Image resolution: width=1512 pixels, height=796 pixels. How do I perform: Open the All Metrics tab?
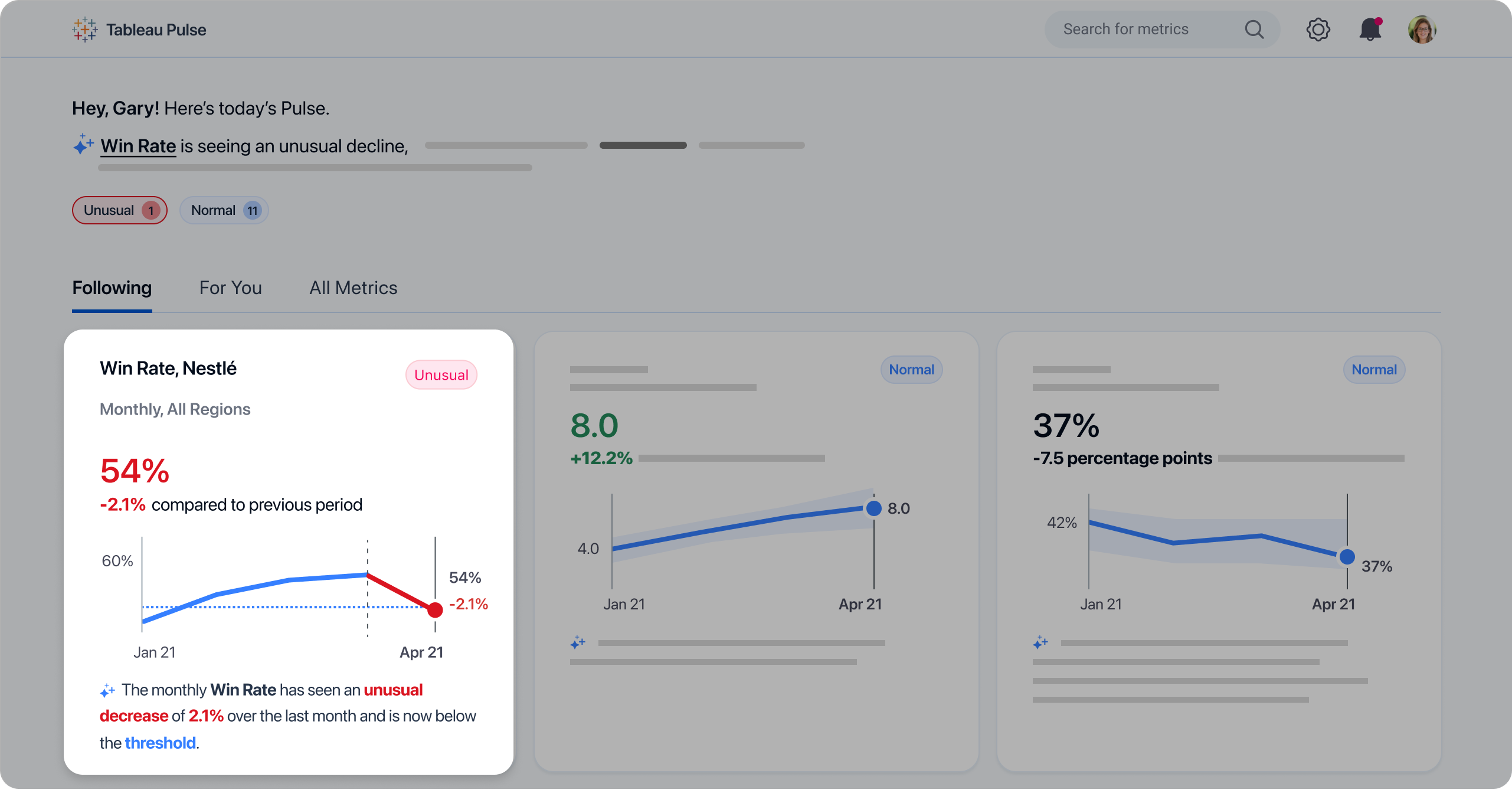pos(353,288)
